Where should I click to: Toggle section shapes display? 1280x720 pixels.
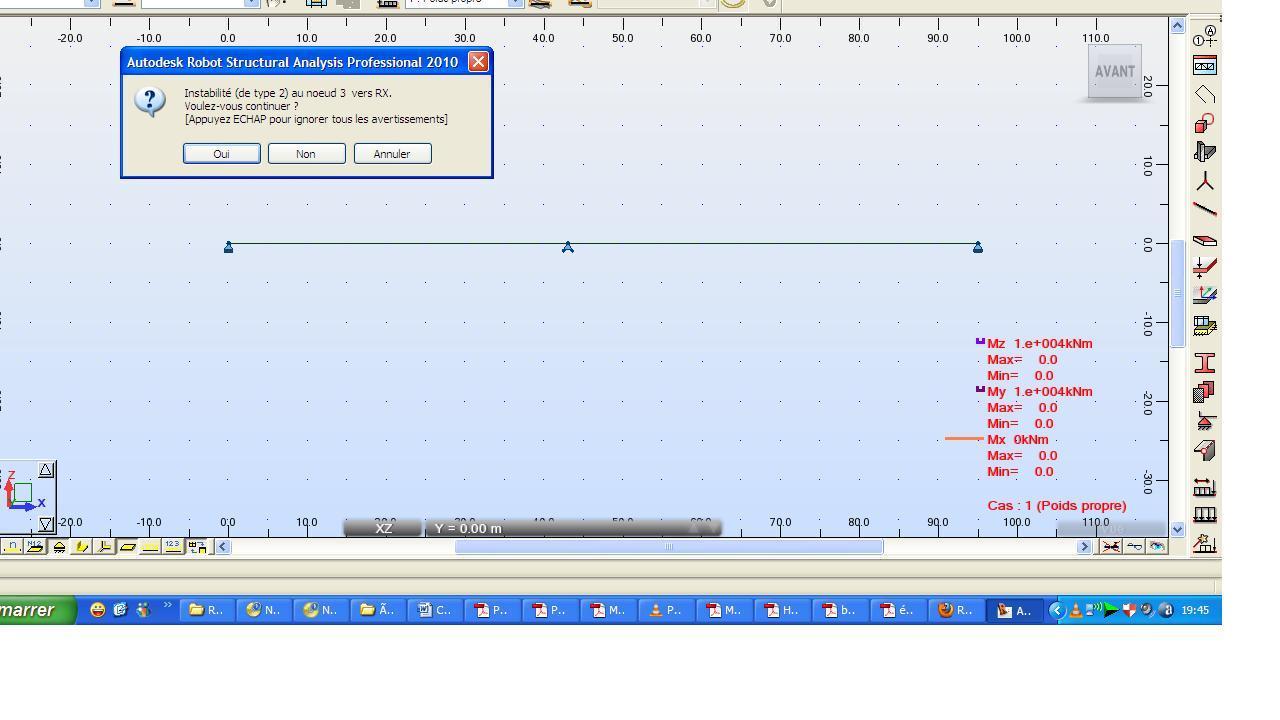[81, 546]
